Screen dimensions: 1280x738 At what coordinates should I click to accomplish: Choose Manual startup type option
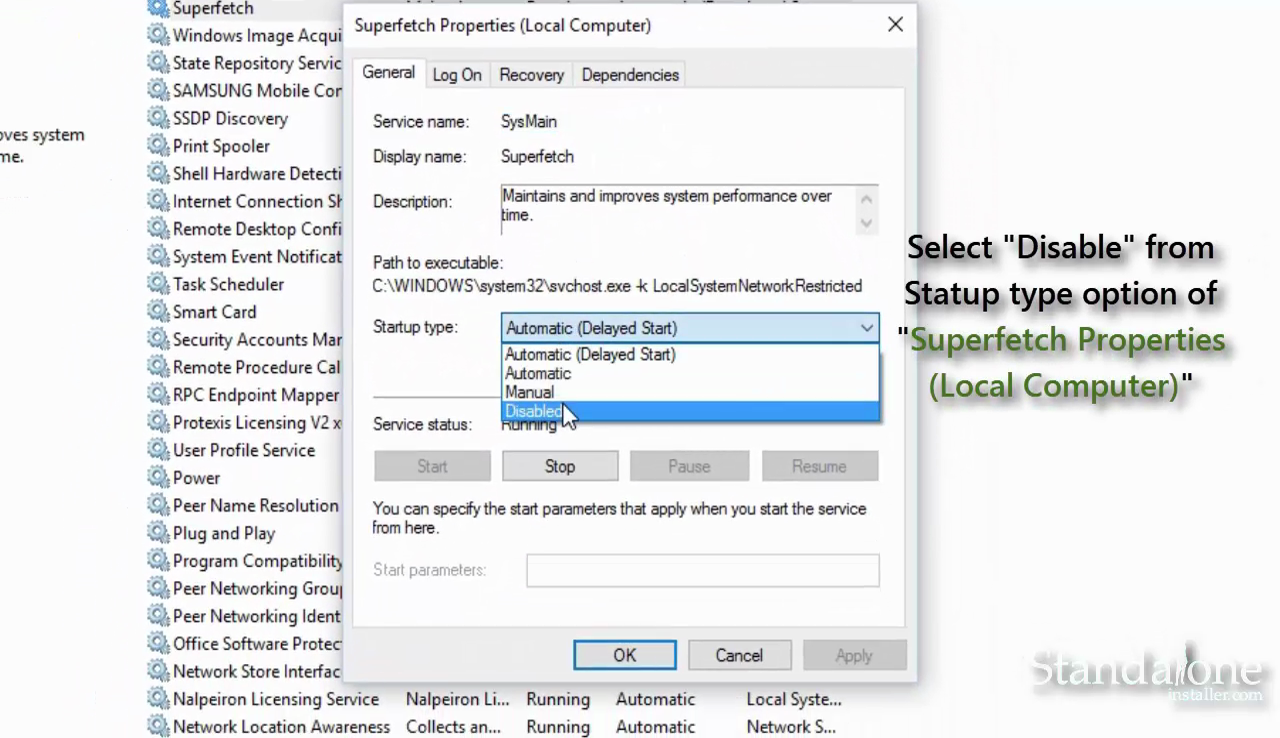click(x=690, y=392)
